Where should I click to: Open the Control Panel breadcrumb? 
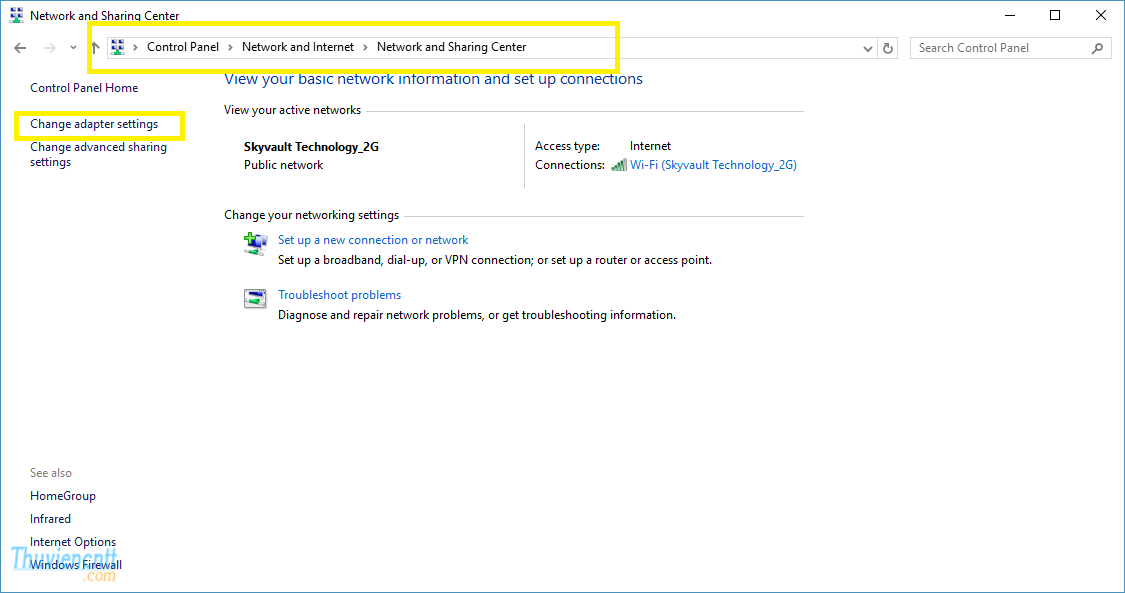[x=183, y=47]
